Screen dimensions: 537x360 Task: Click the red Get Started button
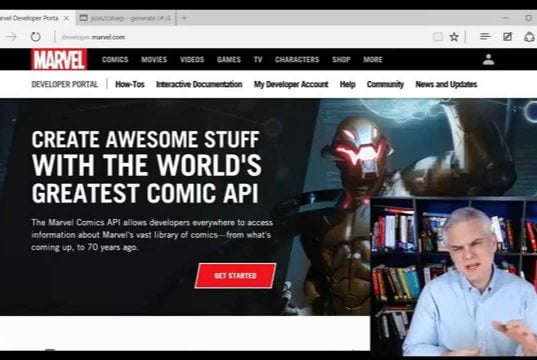click(235, 276)
